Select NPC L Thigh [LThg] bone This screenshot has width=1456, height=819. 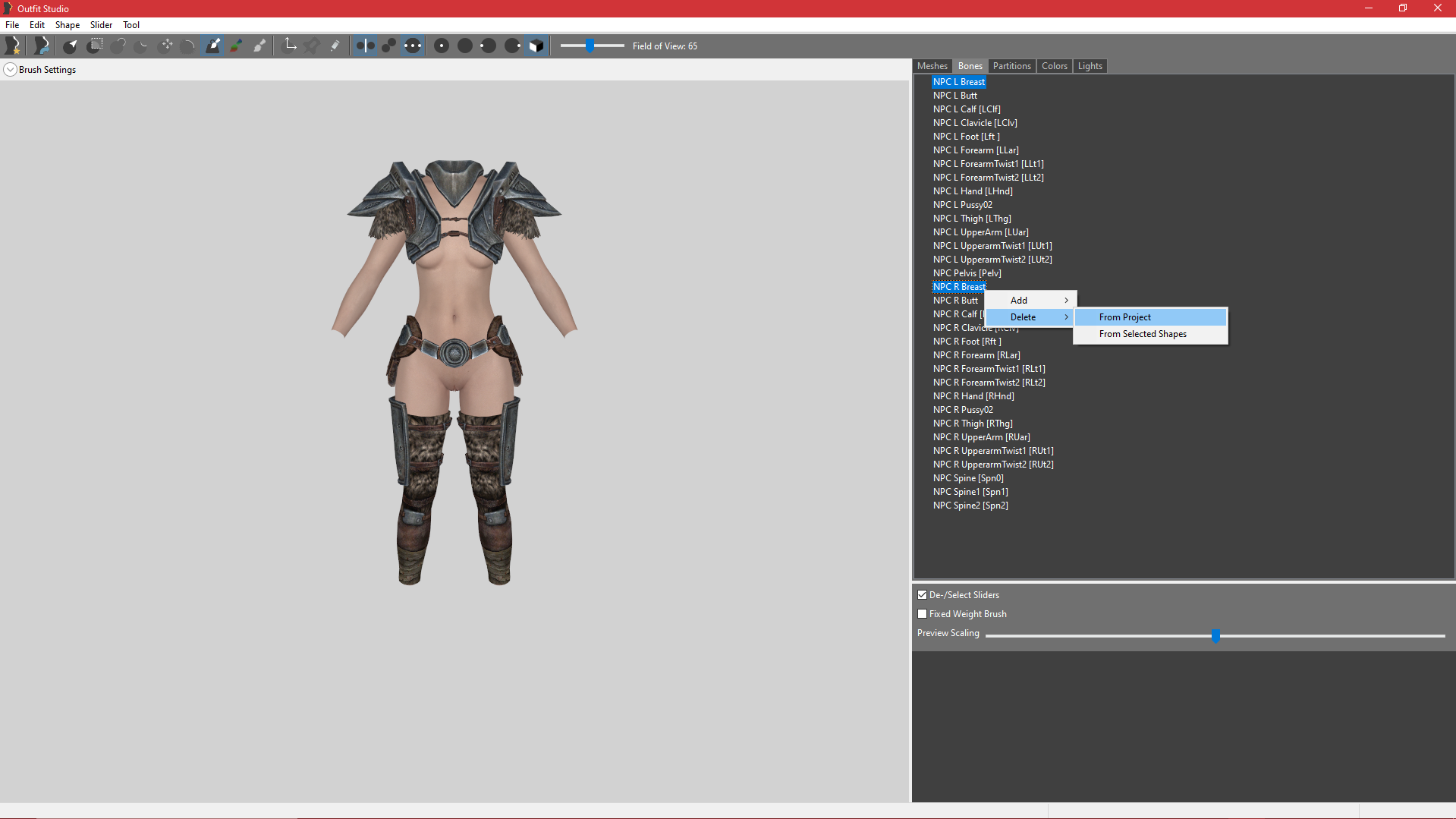point(972,219)
